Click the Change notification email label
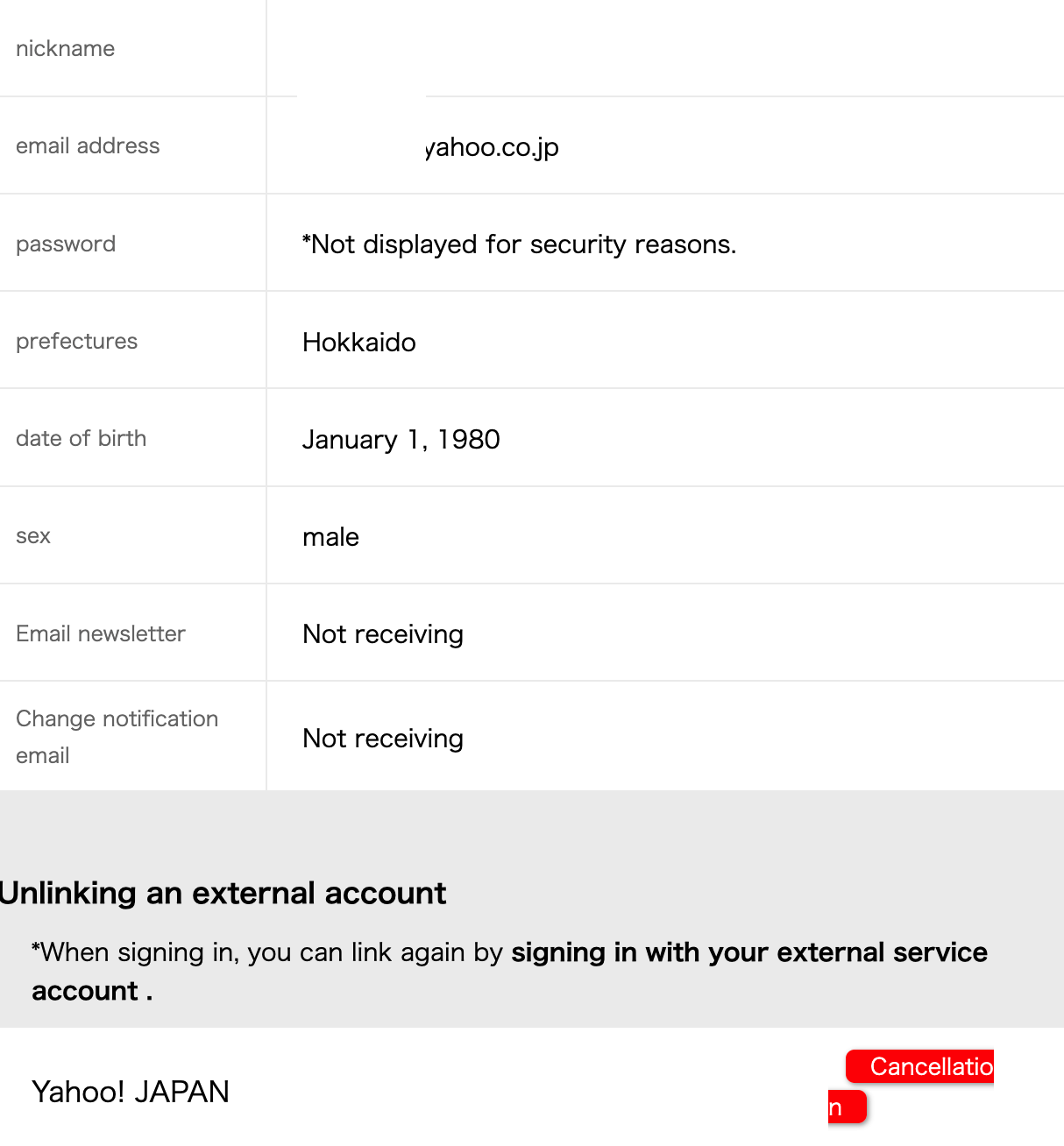The width and height of the screenshot is (1064, 1146). click(x=117, y=737)
